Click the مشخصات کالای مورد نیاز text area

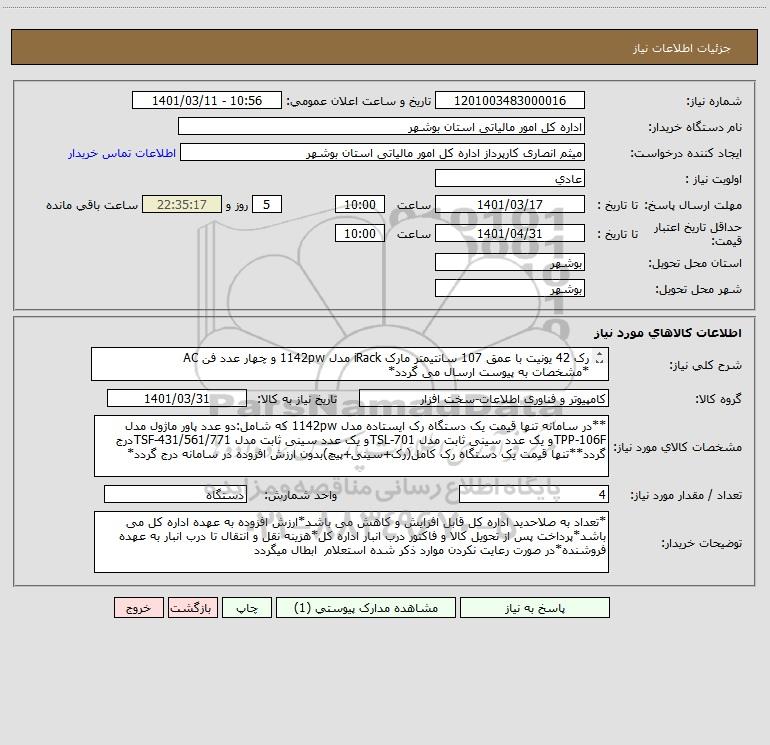click(351, 446)
